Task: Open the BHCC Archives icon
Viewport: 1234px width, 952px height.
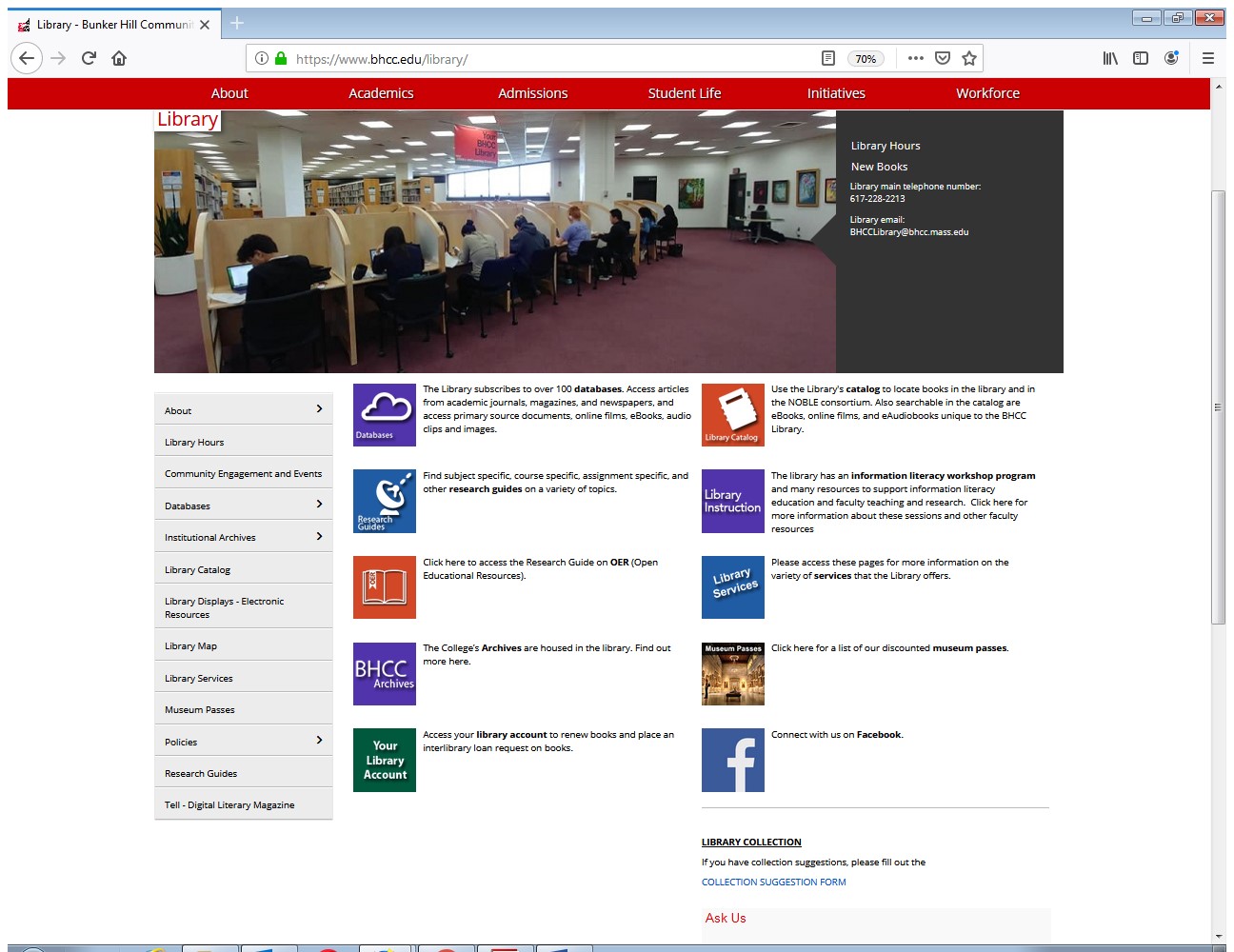Action: [x=384, y=674]
